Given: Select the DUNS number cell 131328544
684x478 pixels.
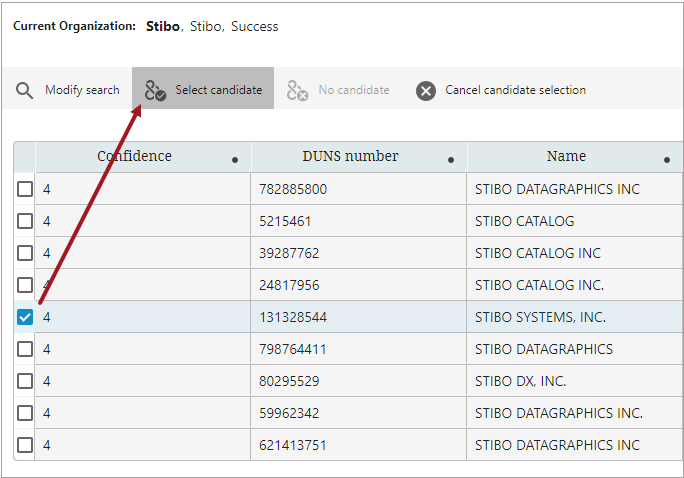Looking at the screenshot, I should (x=293, y=317).
